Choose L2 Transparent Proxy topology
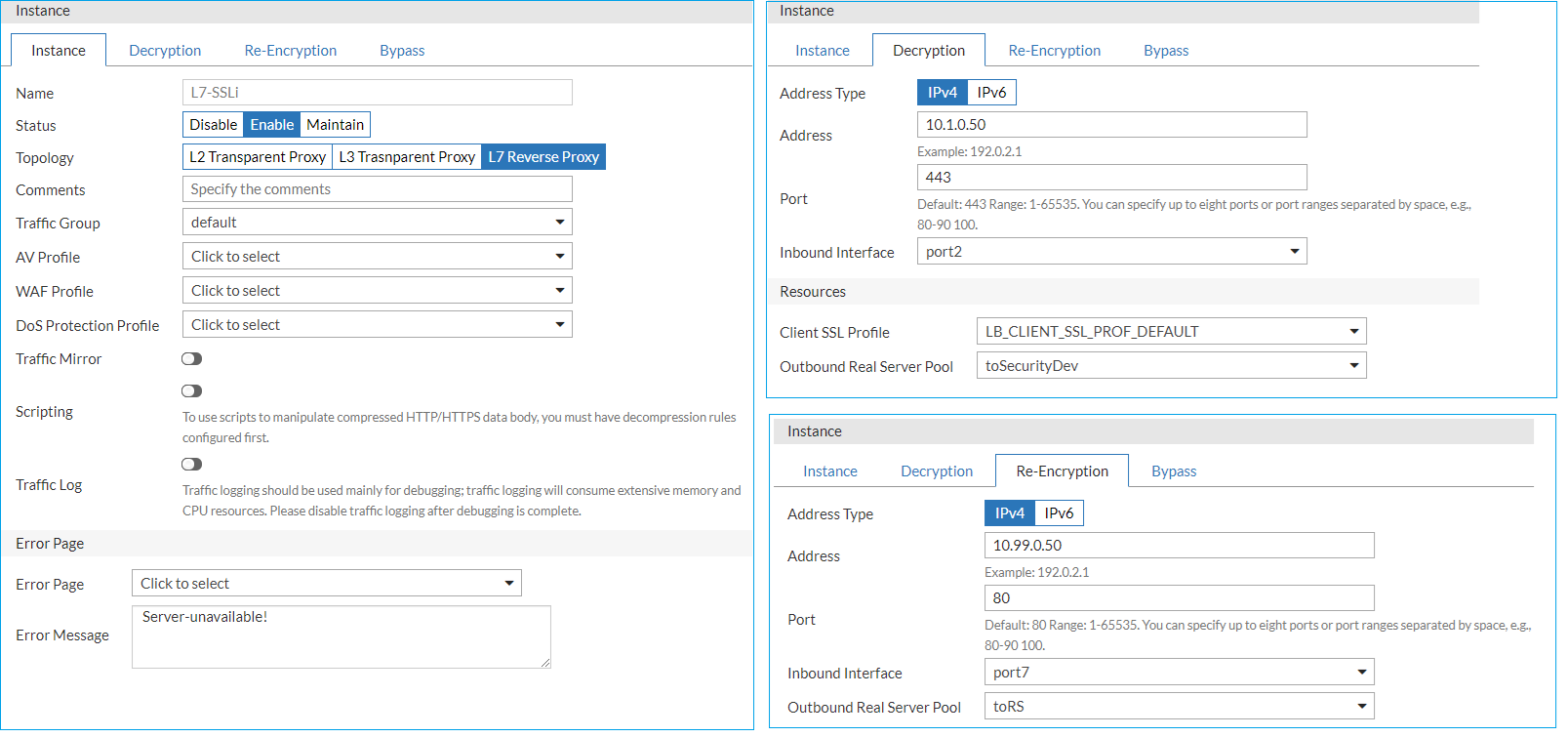The image size is (1568, 737). [258, 157]
